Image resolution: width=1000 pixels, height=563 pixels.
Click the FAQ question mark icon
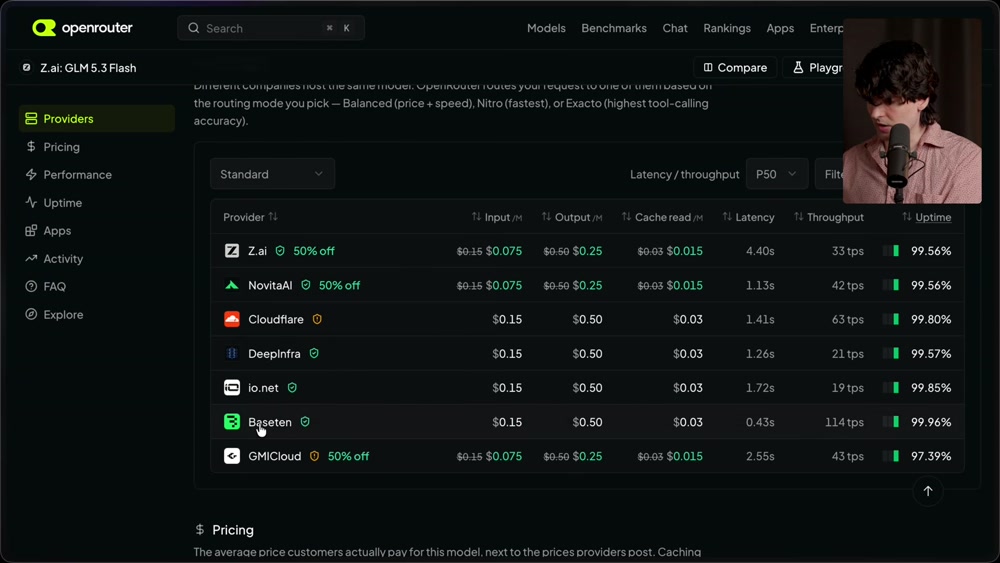point(31,286)
